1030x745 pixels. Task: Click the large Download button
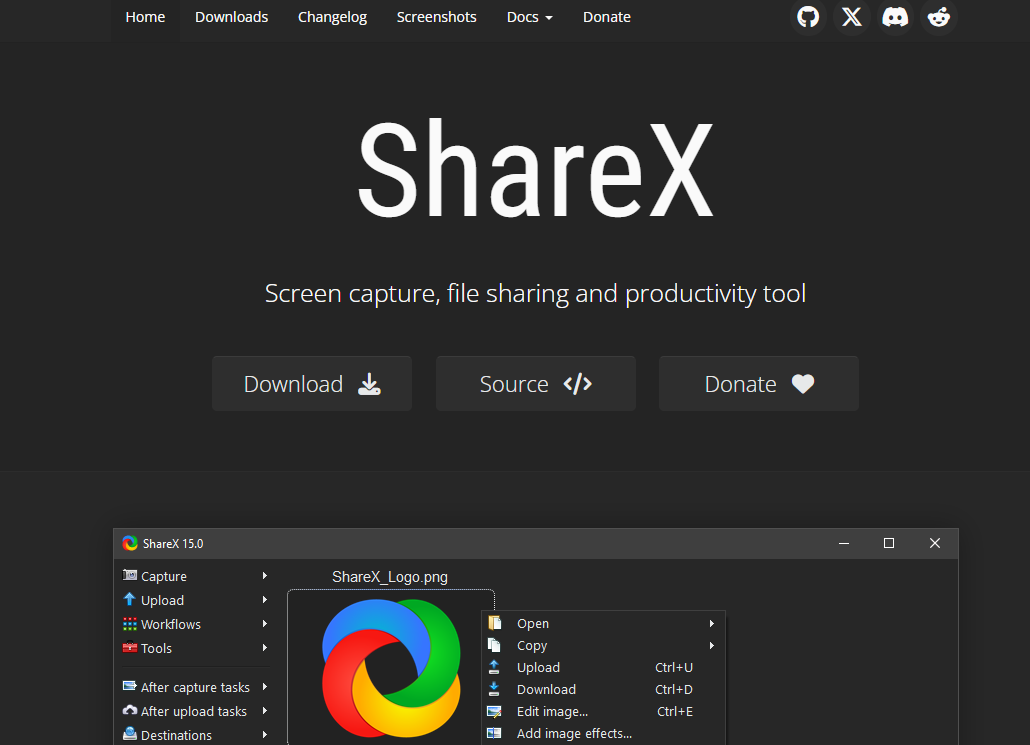pos(312,384)
